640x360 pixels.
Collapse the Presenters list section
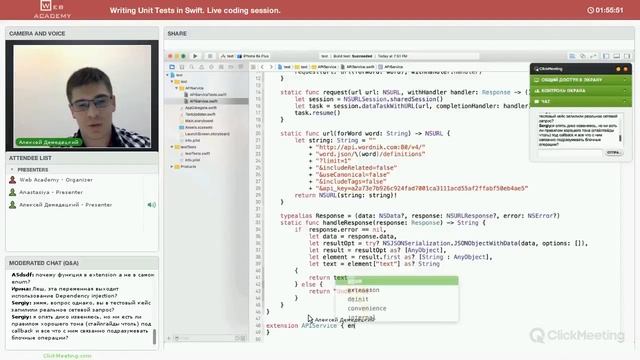click(x=12, y=169)
